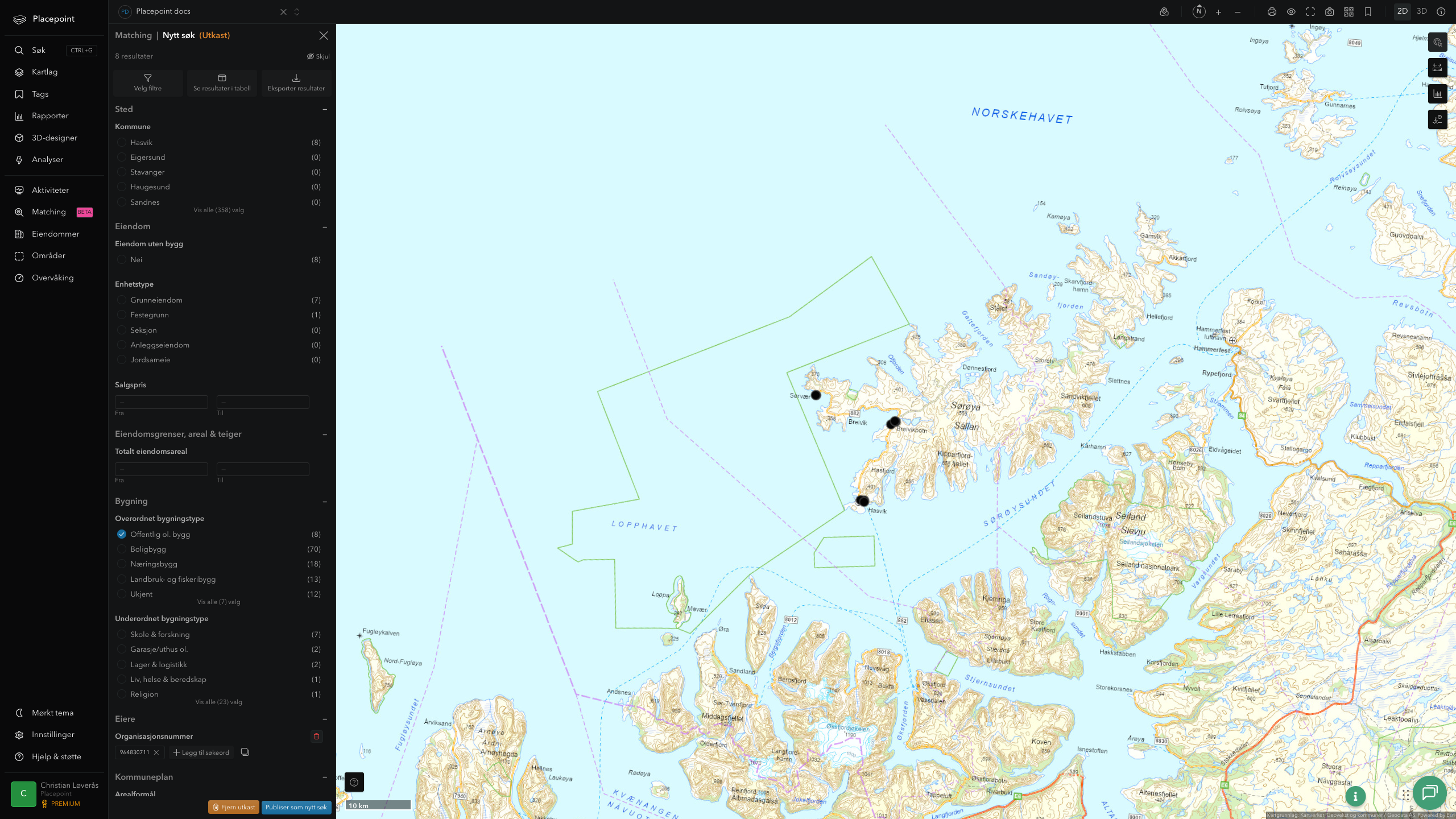Collapse the Bygning section
Screen dimensions: 1456x819
coord(325,502)
